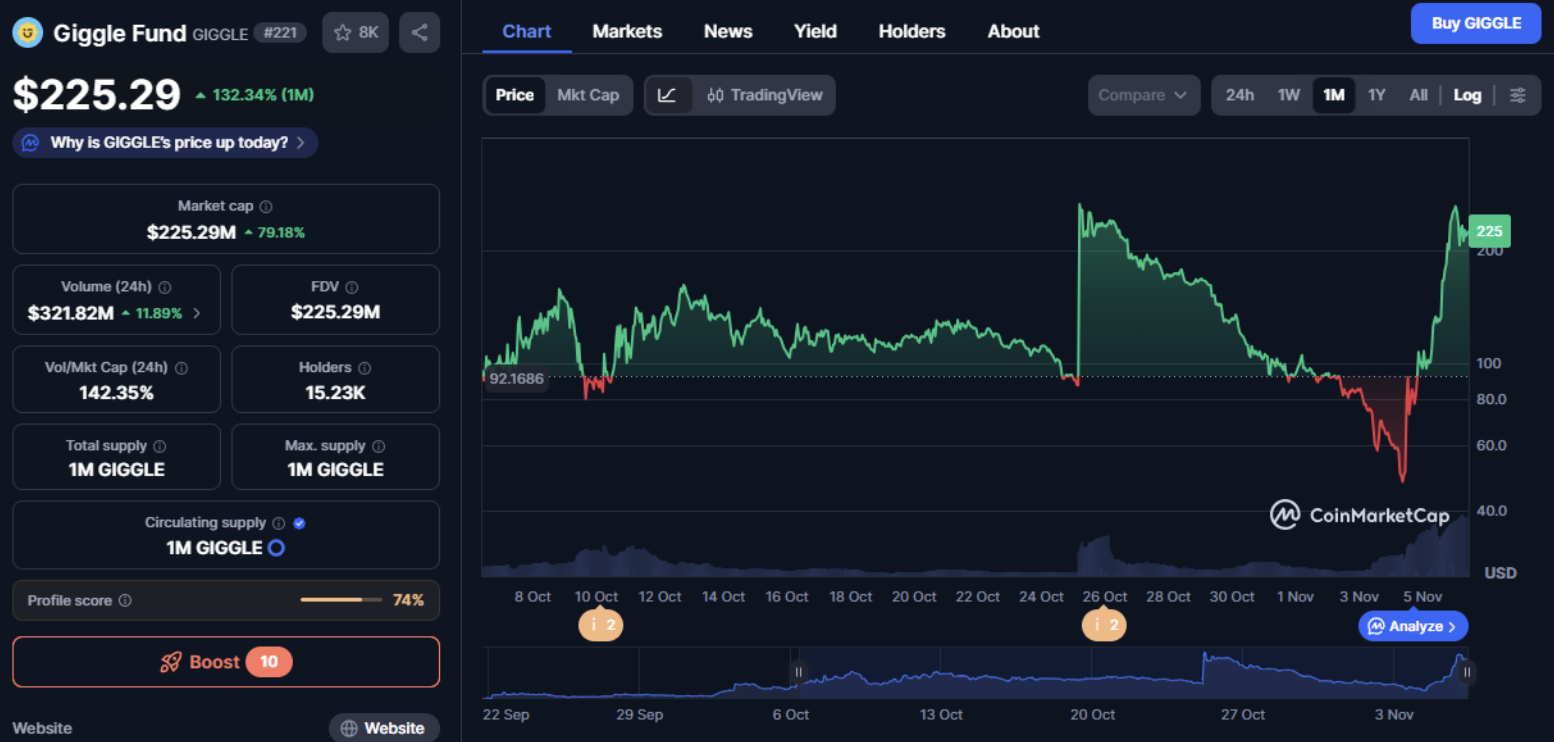
Task: Open the News tab
Action: 728,31
